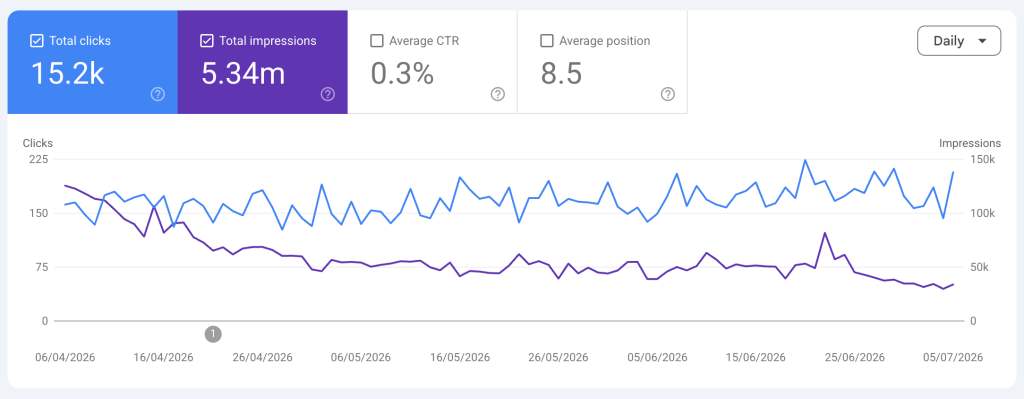Click the 75 clicks axis label
1024x399 pixels.
(42, 267)
